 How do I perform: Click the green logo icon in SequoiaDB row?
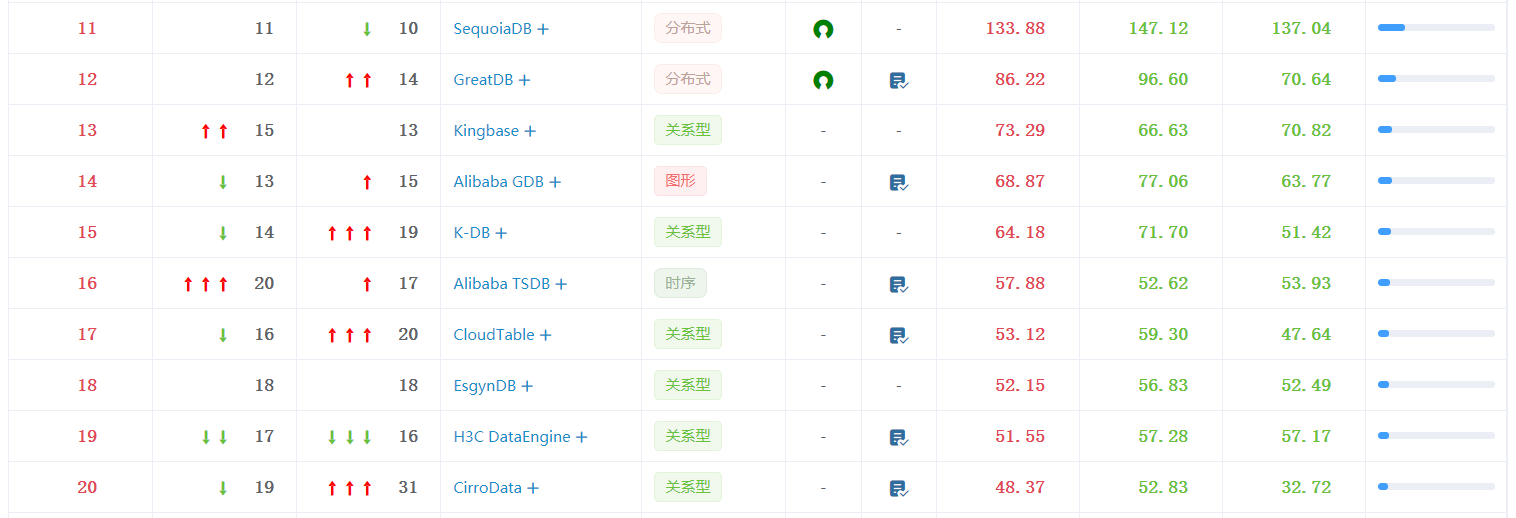[823, 29]
